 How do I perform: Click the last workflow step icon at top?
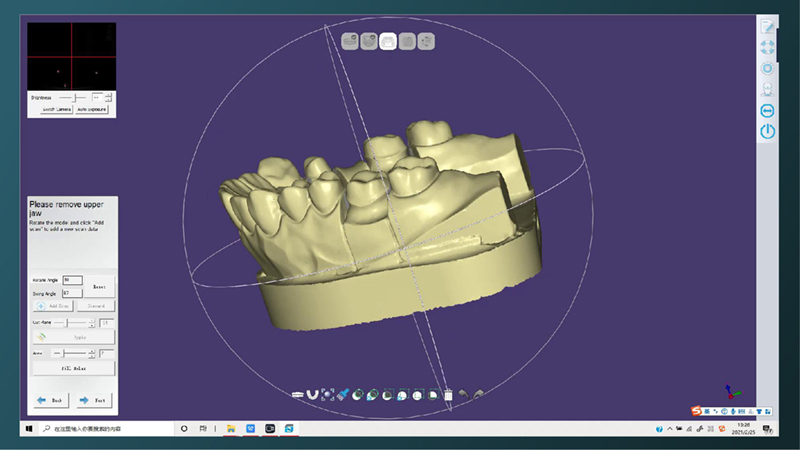(426, 41)
